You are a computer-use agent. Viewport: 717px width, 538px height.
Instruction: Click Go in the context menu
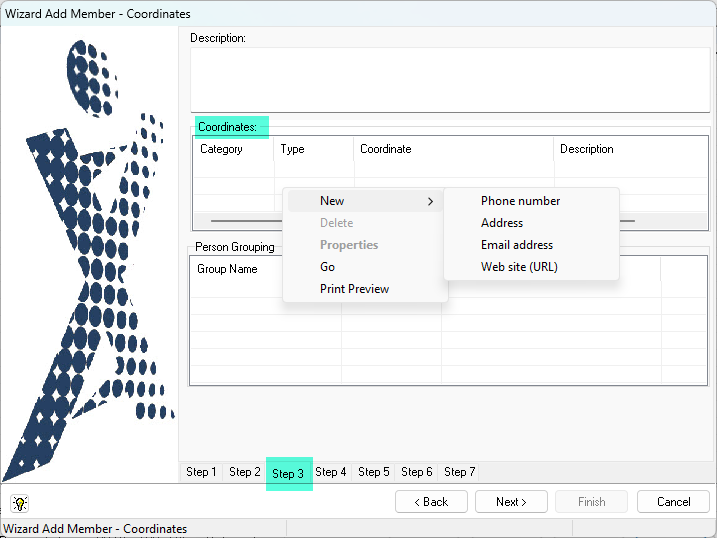(365, 267)
